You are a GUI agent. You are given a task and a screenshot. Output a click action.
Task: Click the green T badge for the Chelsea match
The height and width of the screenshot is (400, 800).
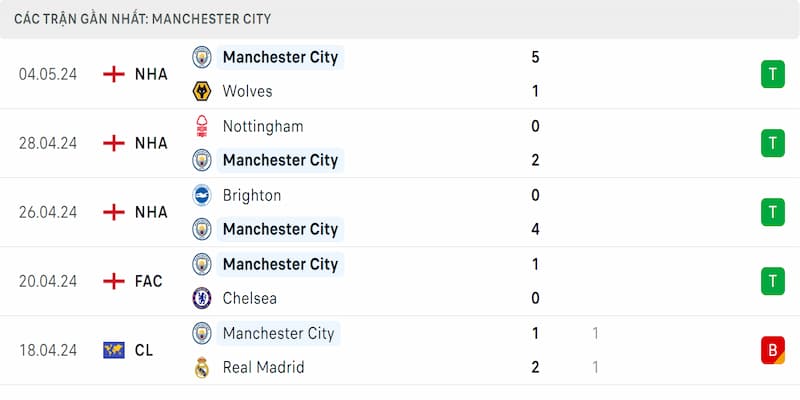(x=772, y=281)
